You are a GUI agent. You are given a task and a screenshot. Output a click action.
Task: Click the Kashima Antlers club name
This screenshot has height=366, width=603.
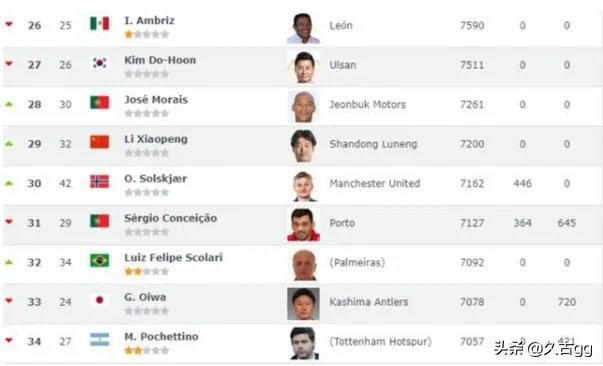368,302
